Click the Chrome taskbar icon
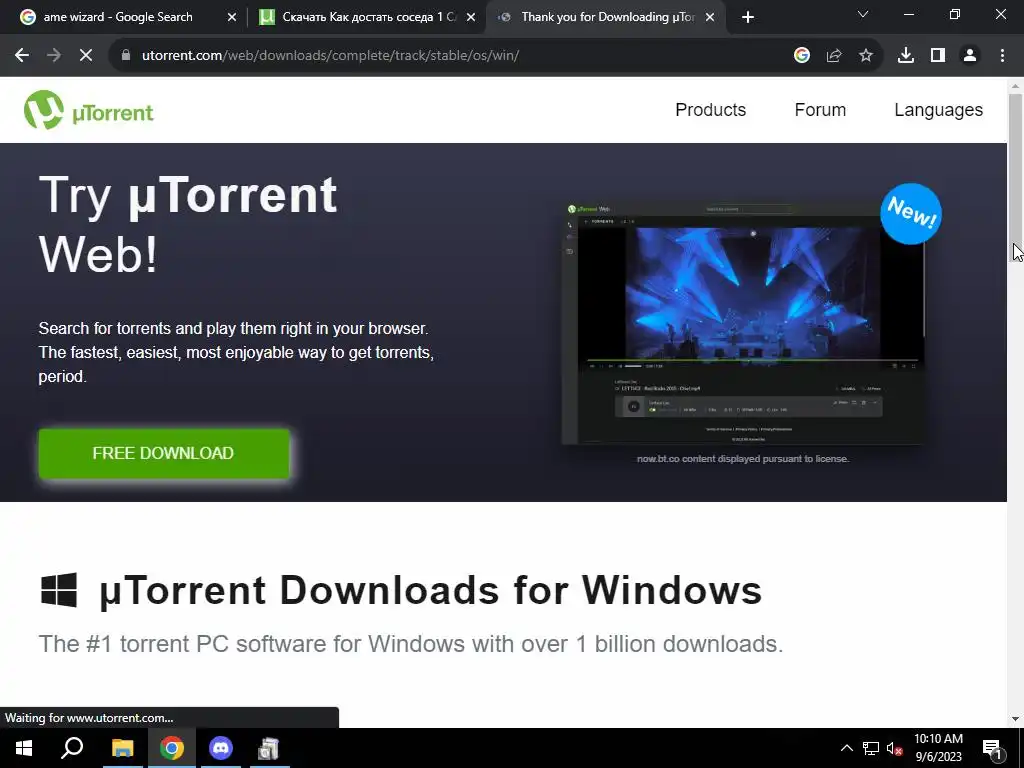The width and height of the screenshot is (1024, 768). click(172, 748)
